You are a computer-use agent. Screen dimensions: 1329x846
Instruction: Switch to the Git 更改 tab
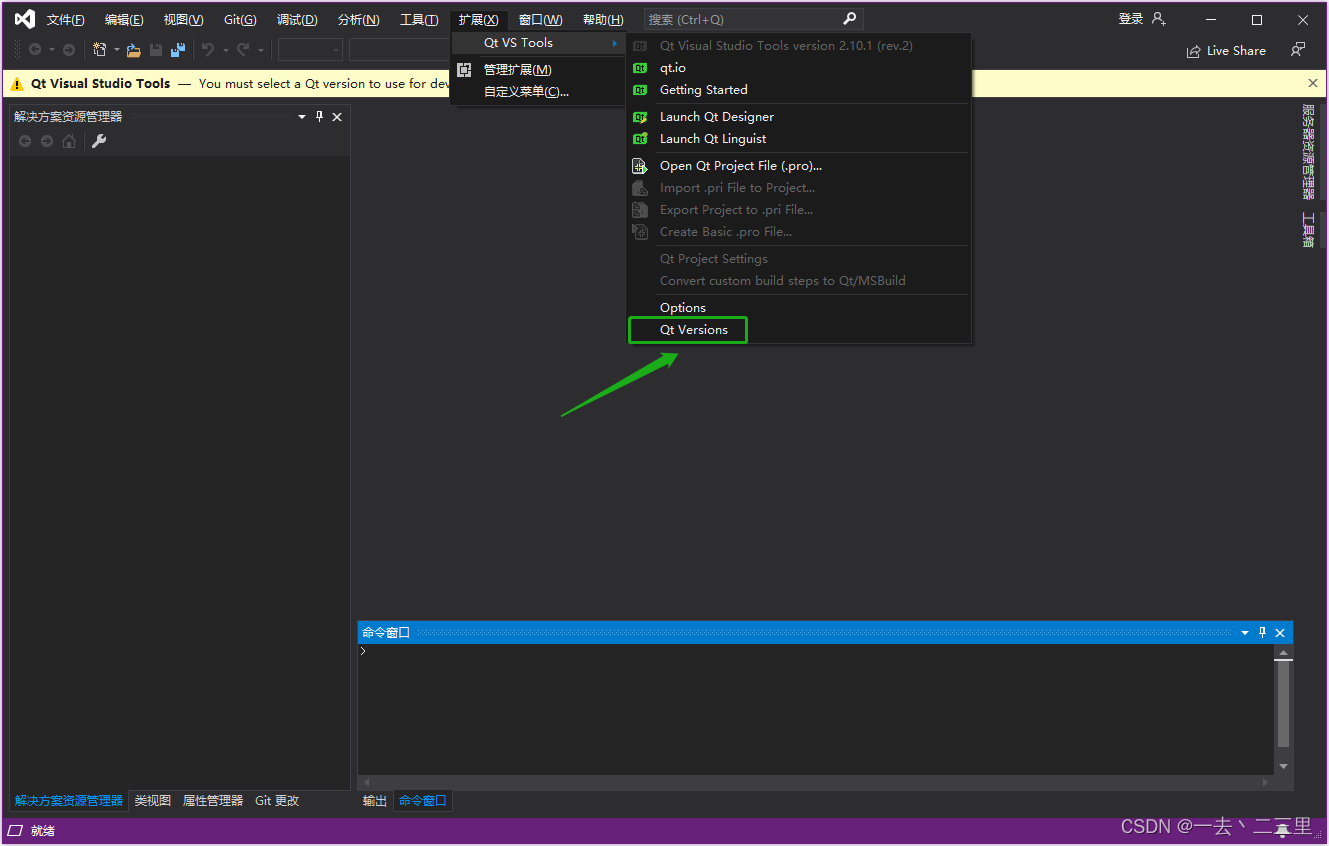pos(277,801)
